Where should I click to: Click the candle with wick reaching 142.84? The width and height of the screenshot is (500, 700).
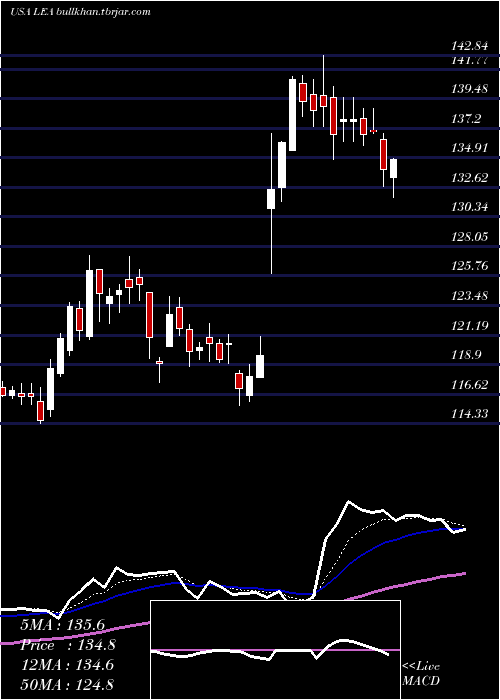coord(324,91)
